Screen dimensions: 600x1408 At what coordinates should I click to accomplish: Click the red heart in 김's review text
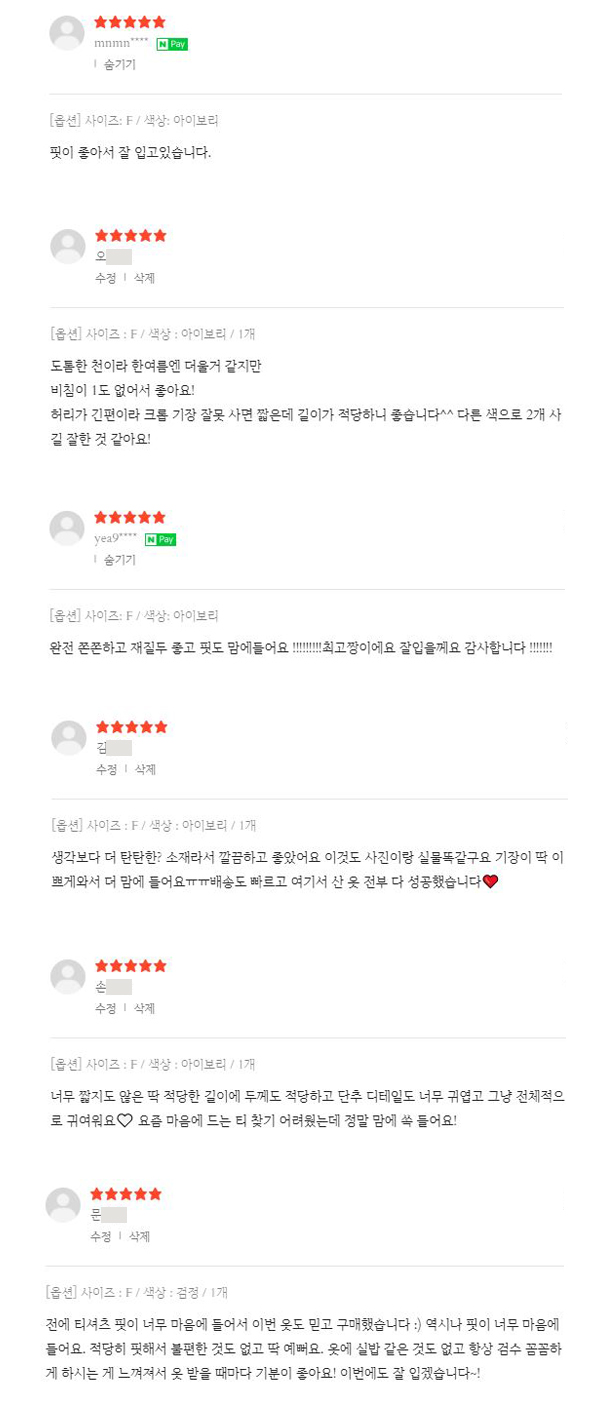tap(490, 881)
